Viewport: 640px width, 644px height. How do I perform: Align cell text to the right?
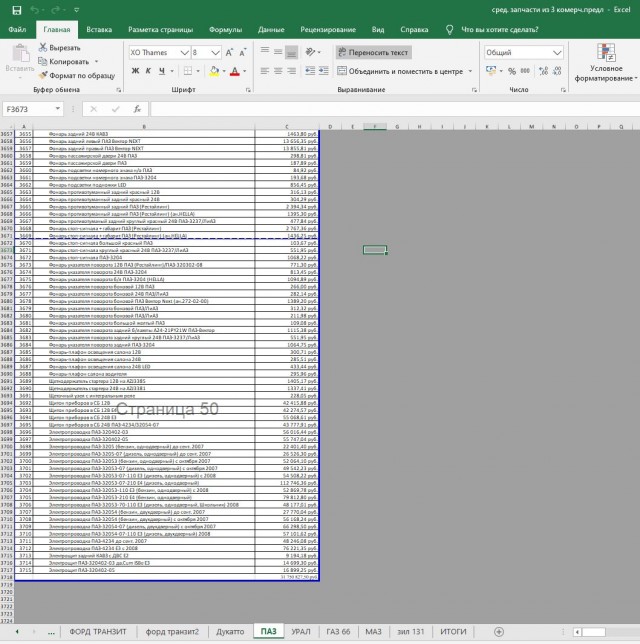(291, 71)
